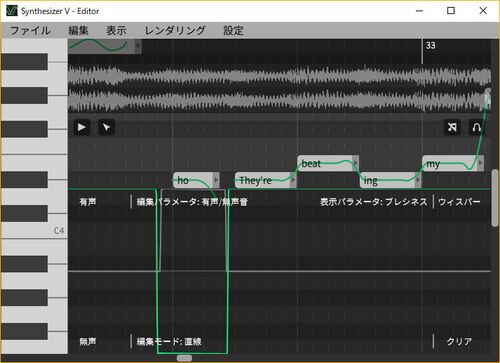
Task: Click the arrow handle on "beat" note
Action: click(x=356, y=163)
